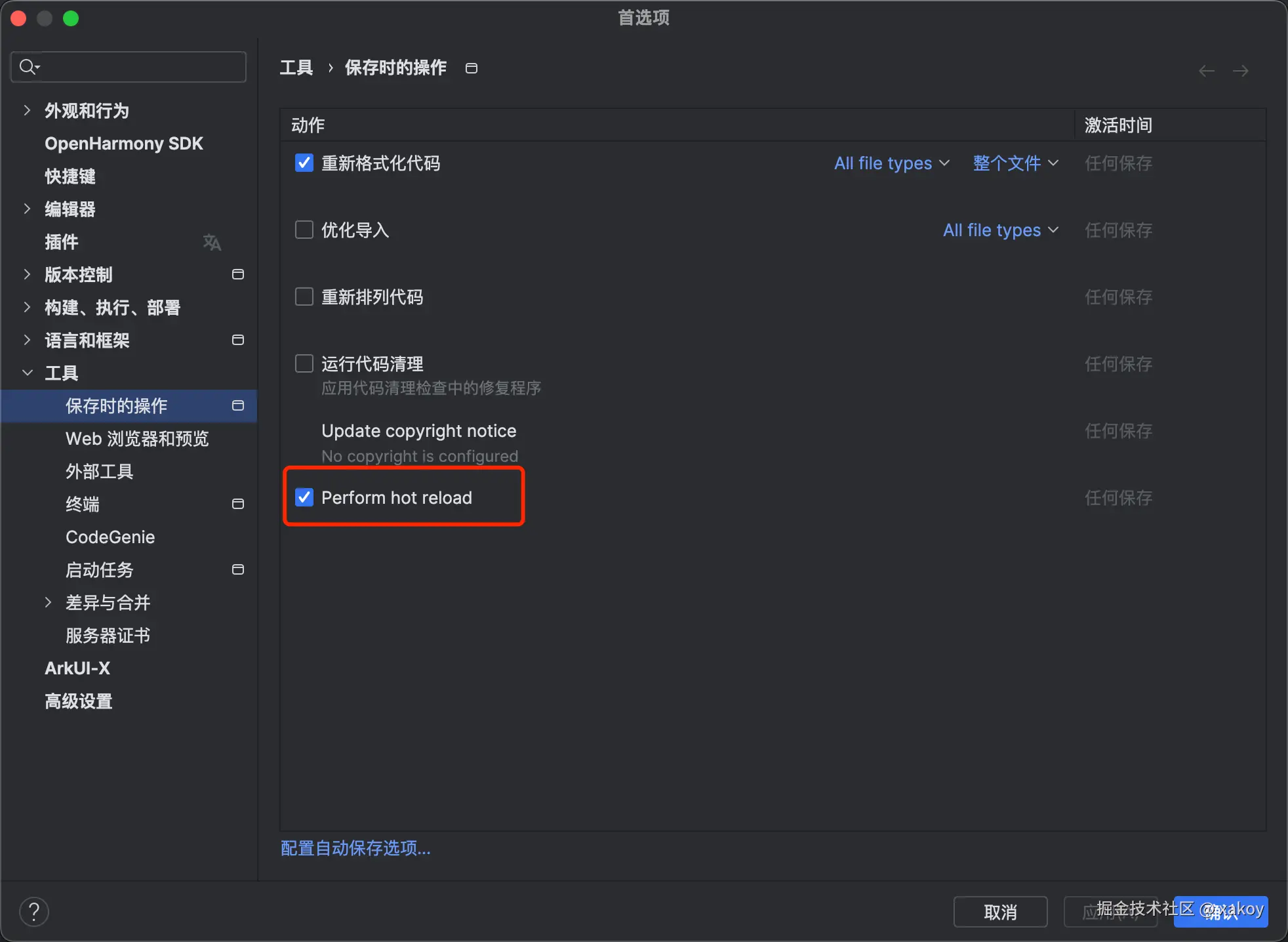
Task: Open 配置自动保存选项 link
Action: click(x=355, y=848)
